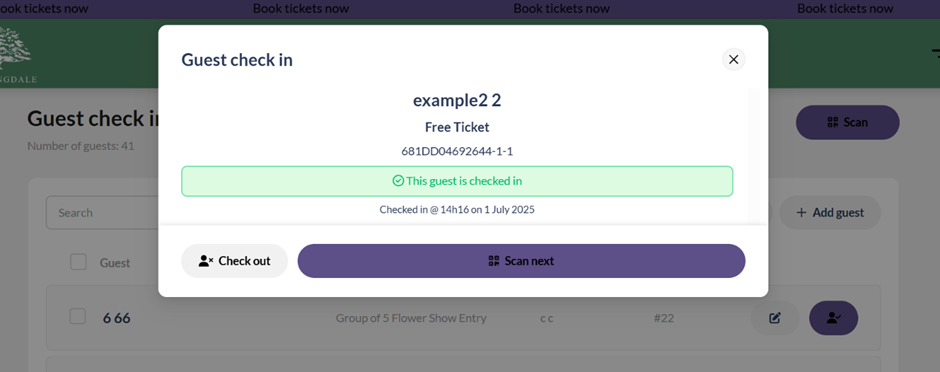Click the ticket code 681DD04692644-1-1
Viewport: 940px width, 372px height.
point(457,152)
